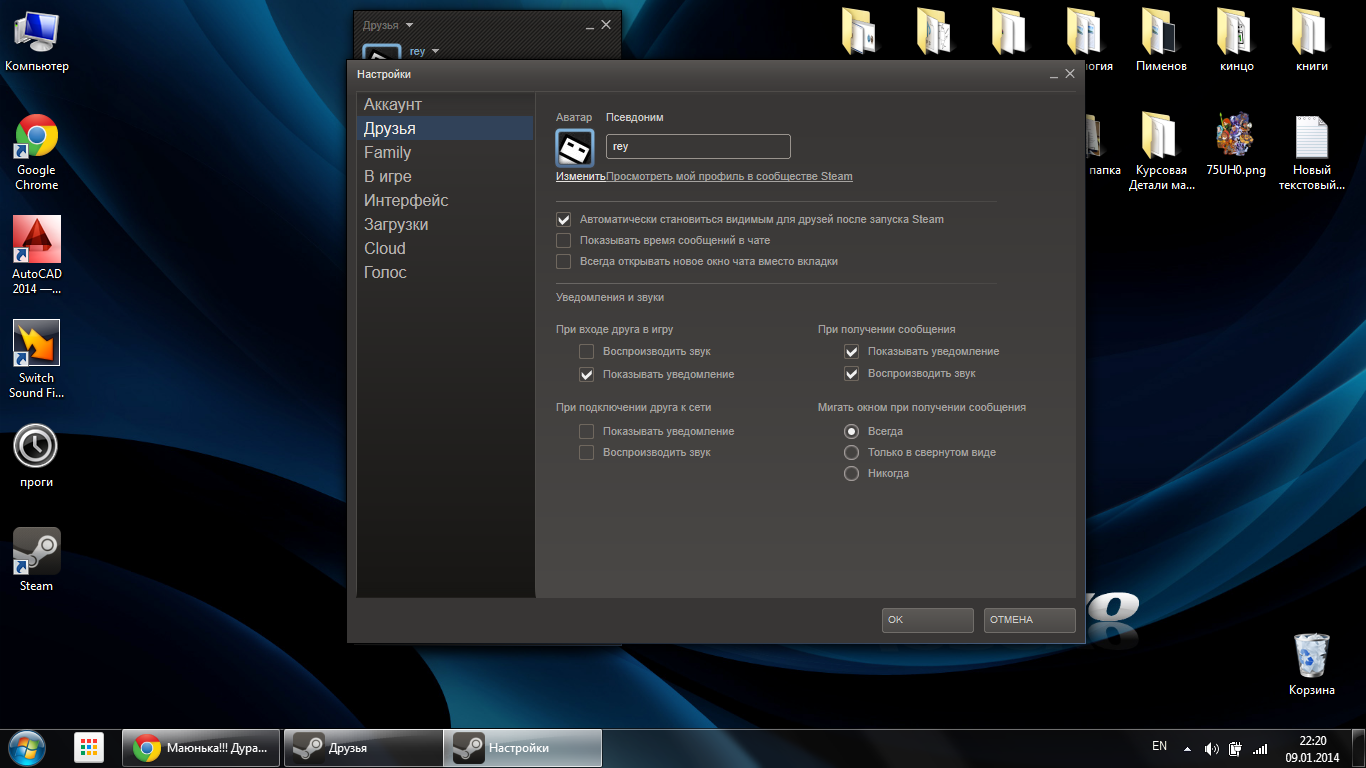The image size is (1366, 768).
Task: Click the avatar image in Настройки
Action: [x=575, y=148]
